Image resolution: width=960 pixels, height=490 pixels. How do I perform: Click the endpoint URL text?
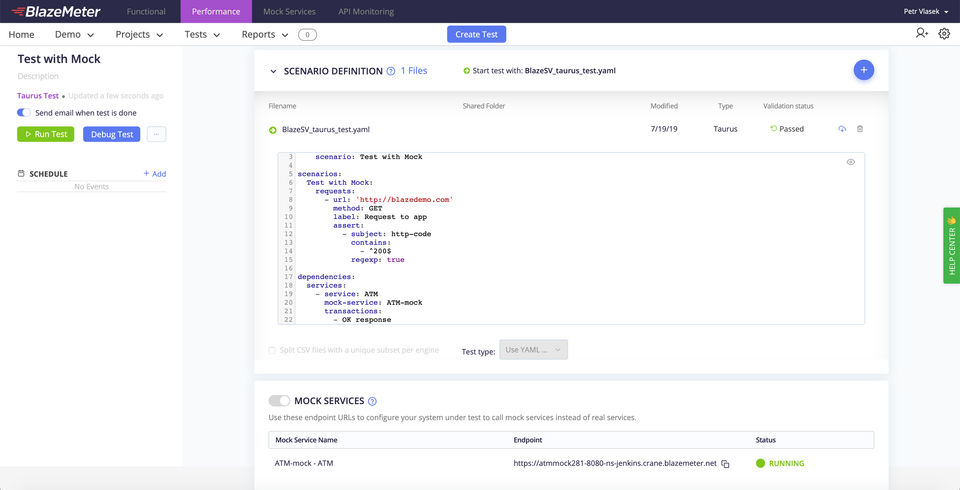[615, 464]
